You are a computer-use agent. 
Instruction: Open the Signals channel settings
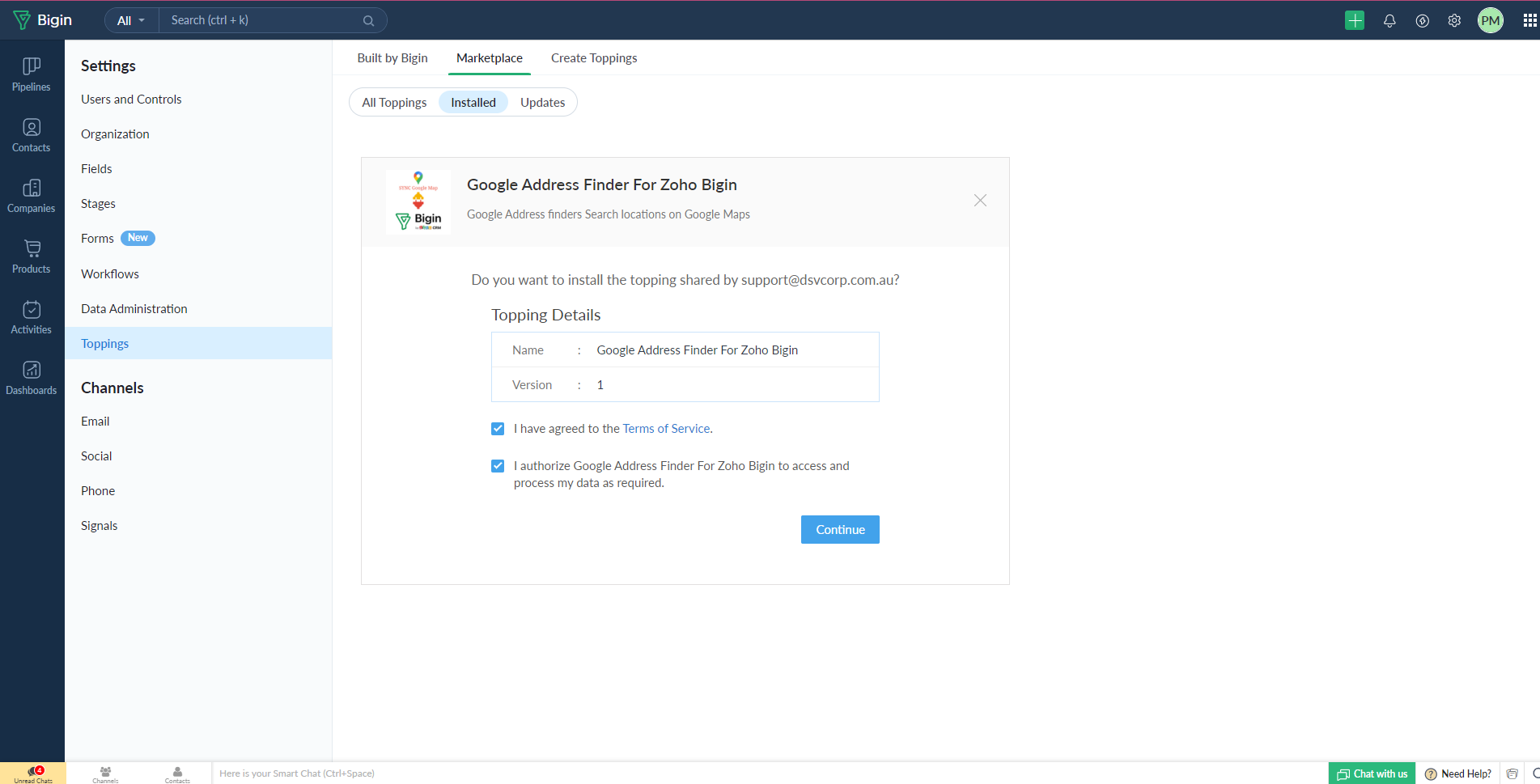[x=100, y=526]
